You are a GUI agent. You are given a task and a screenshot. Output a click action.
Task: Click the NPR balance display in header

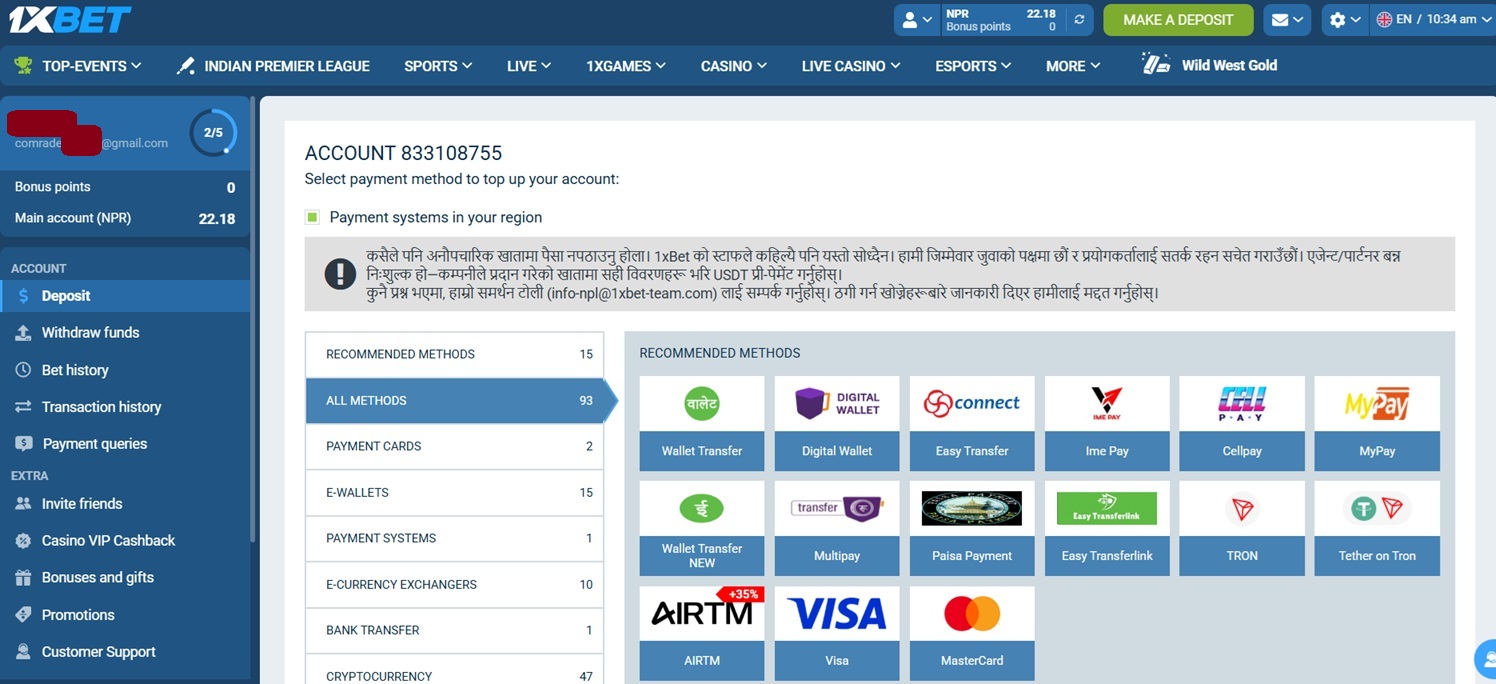click(1001, 20)
